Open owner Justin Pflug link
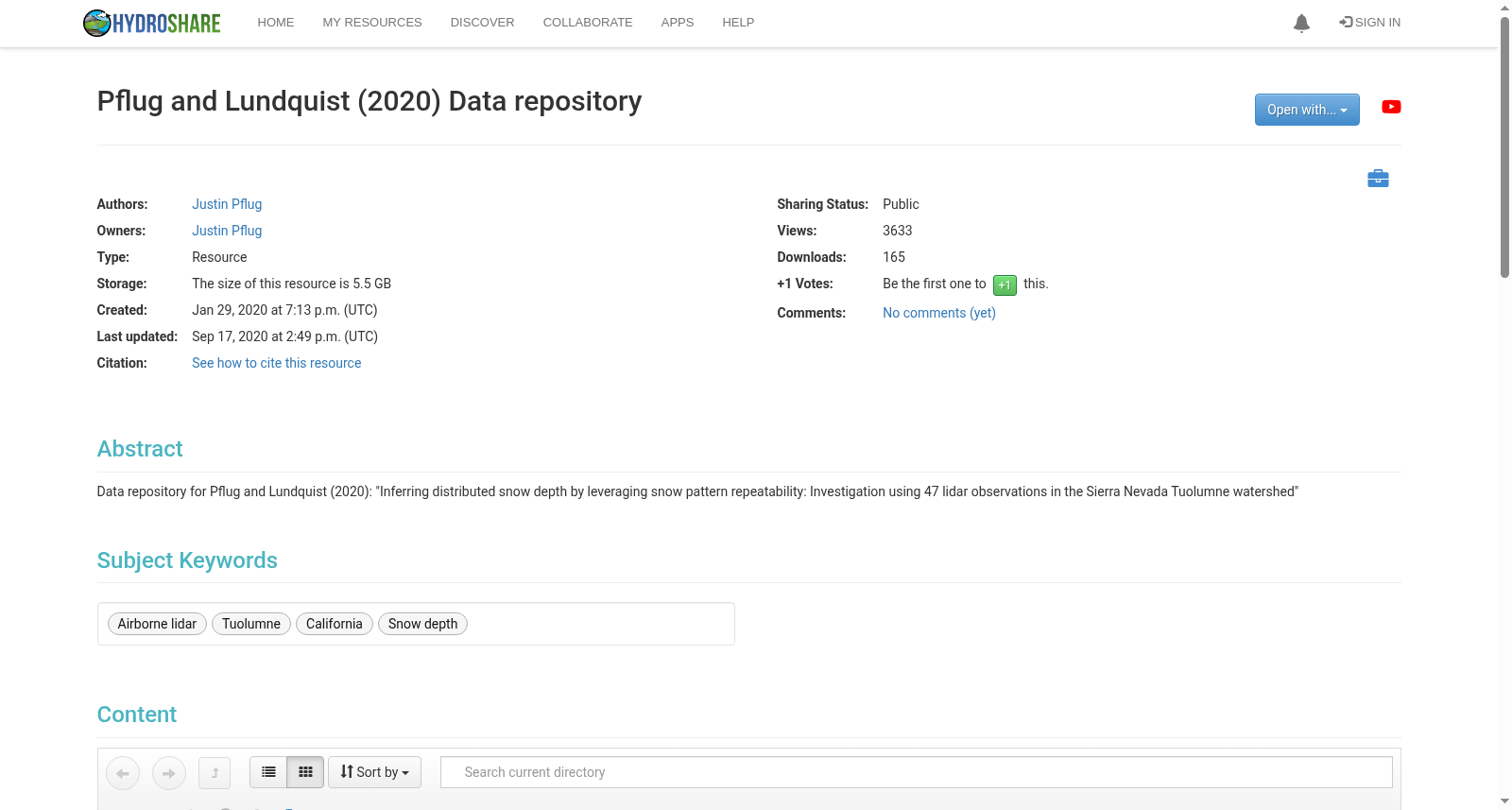The image size is (1512, 810). 227,231
